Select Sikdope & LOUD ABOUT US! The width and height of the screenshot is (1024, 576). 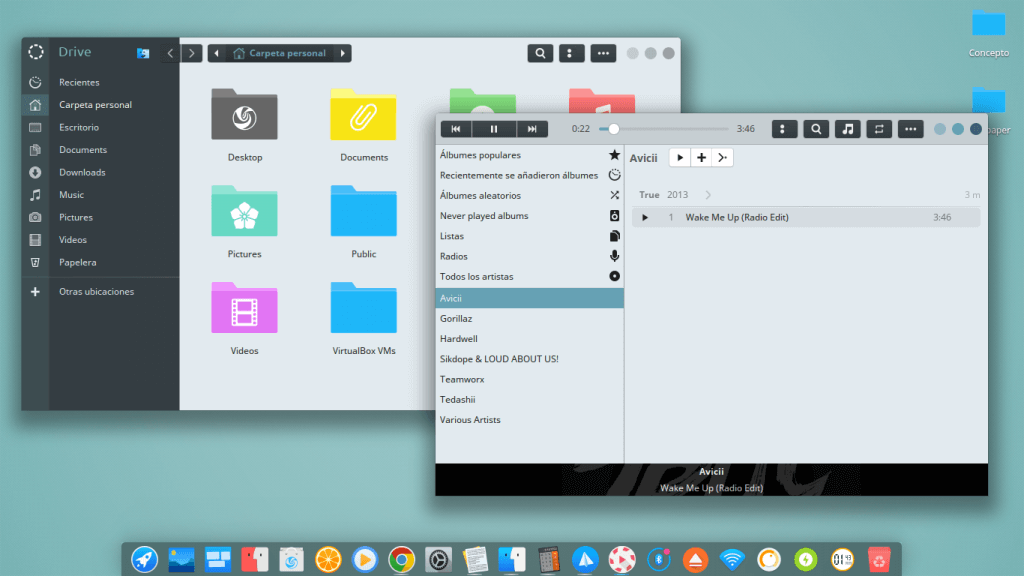(530, 359)
